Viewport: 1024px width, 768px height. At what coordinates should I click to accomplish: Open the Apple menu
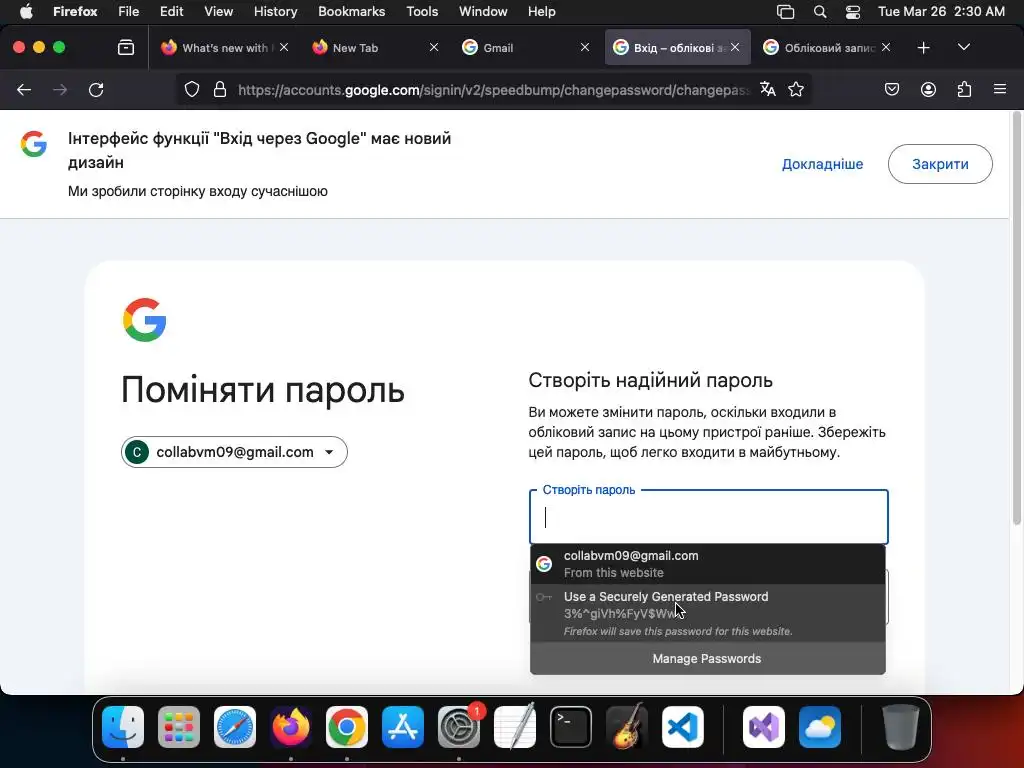(x=26, y=12)
